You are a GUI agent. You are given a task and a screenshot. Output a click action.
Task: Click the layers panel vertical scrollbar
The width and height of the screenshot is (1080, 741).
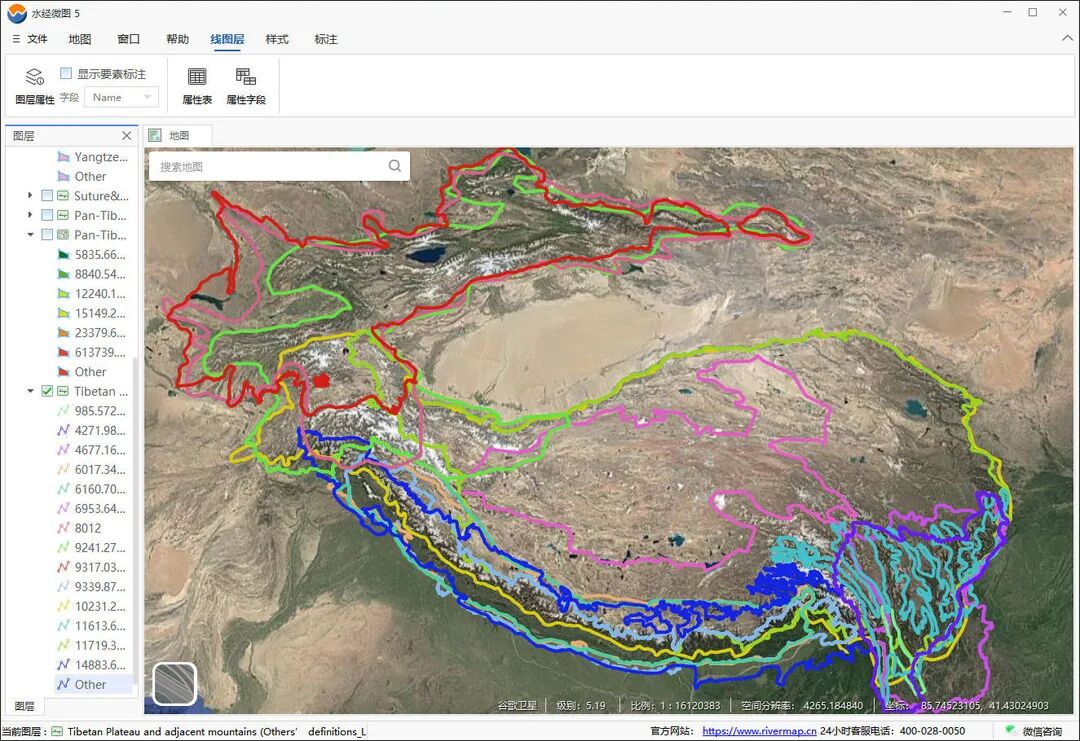pos(135,523)
